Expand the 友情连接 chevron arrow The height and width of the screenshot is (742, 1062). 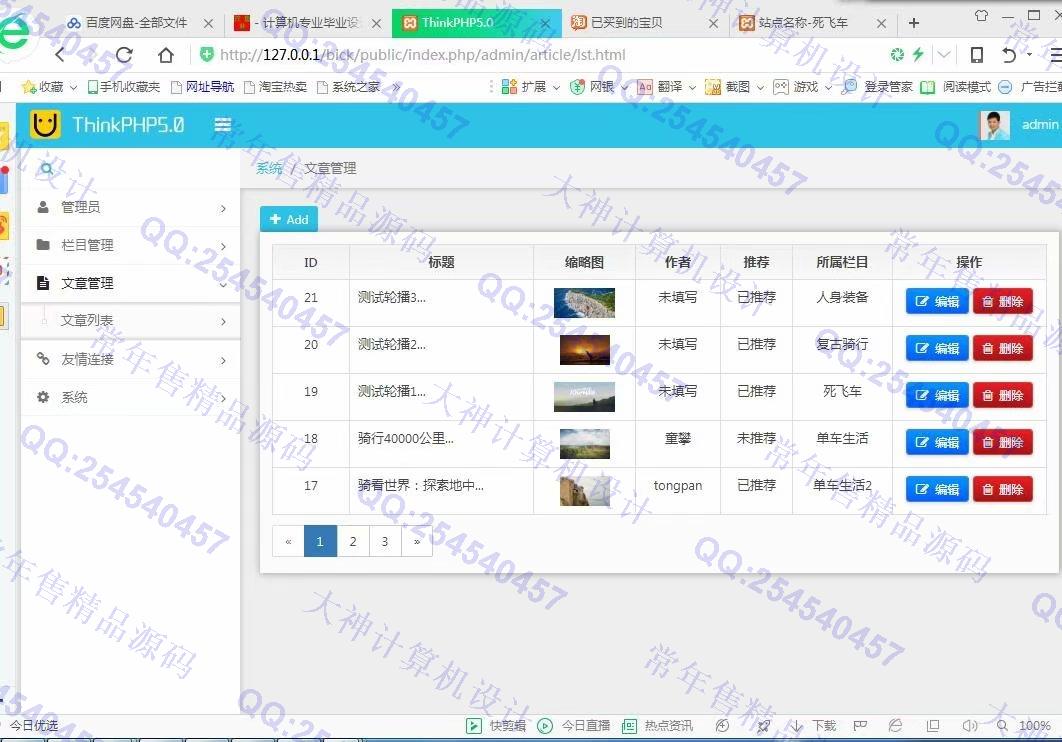[224, 361]
